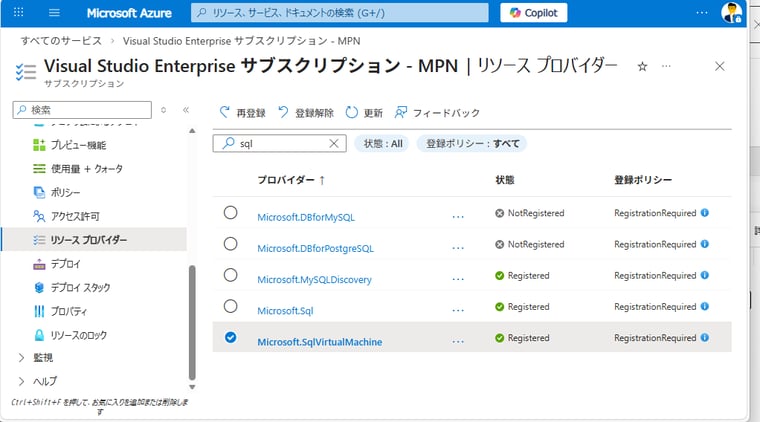Sort by プロバイダー column header
This screenshot has width=760, height=422.
click(291, 180)
